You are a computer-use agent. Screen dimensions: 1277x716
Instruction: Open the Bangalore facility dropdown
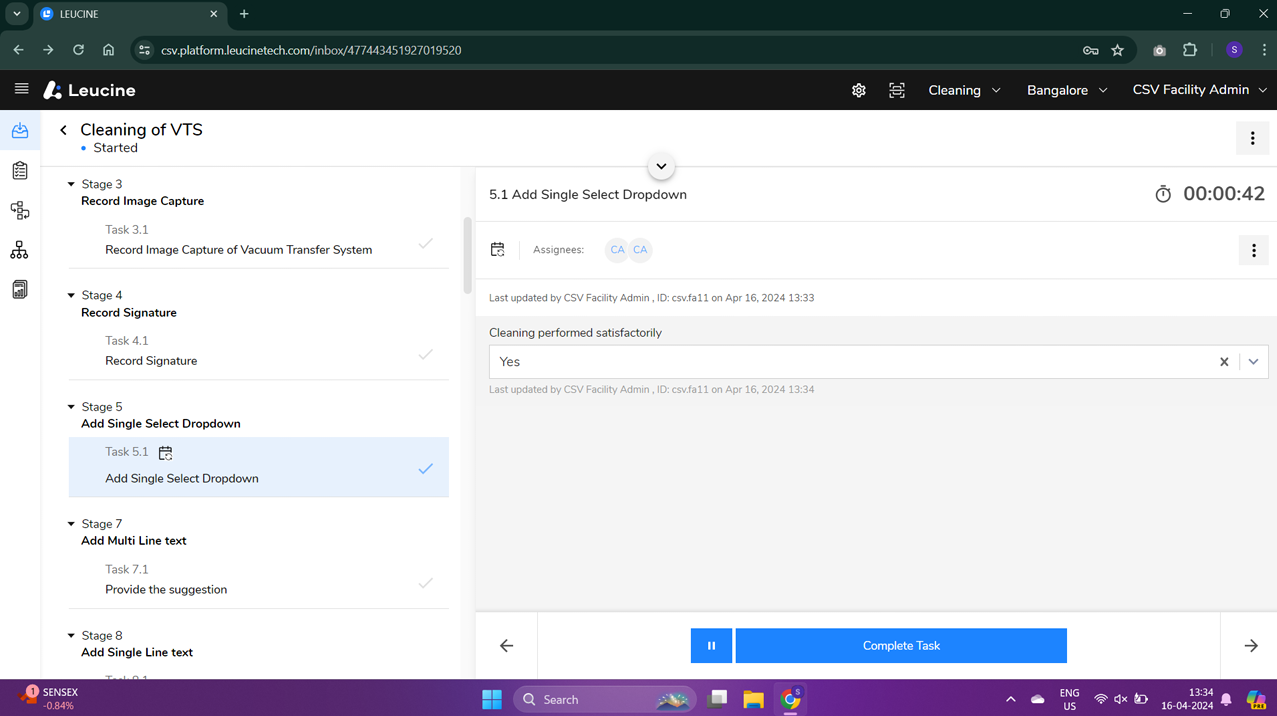tap(1066, 90)
